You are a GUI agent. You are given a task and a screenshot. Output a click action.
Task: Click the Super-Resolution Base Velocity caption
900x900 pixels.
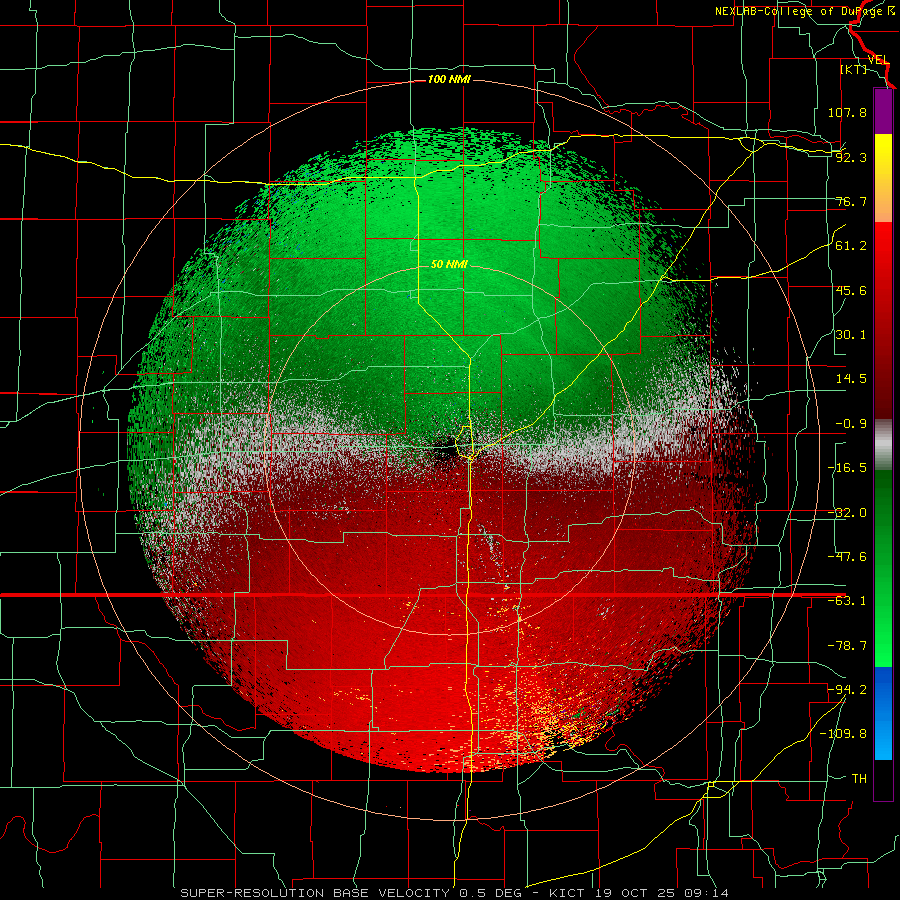tap(455, 893)
